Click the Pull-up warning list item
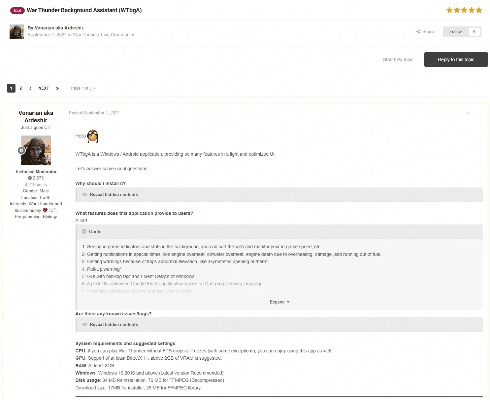 click(x=104, y=269)
